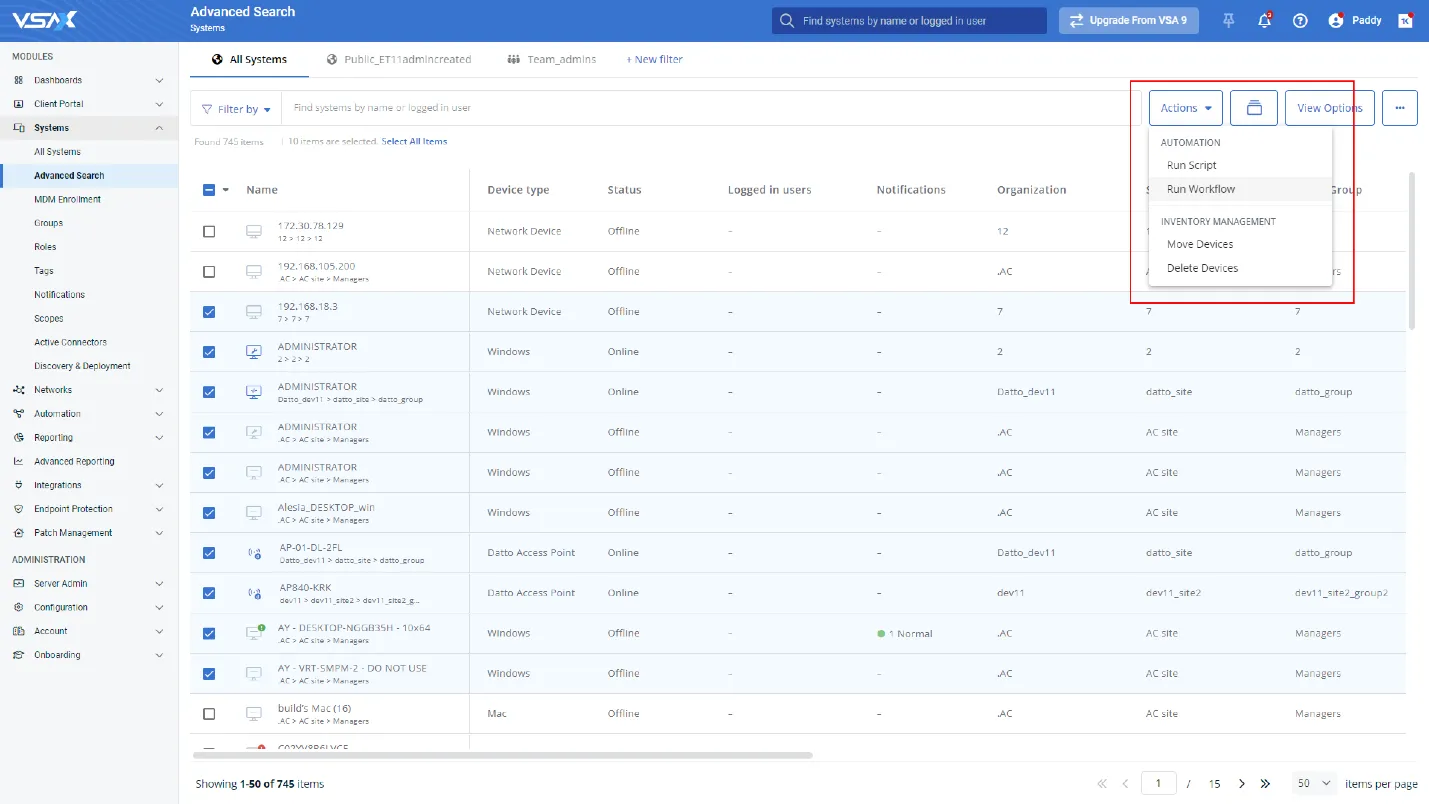Click the global system search field

tap(909, 21)
